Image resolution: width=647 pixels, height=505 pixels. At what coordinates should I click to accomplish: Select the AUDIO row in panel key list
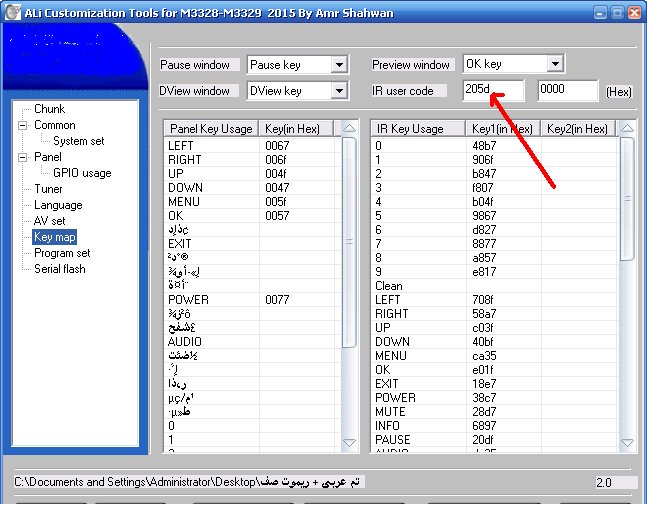pyautogui.click(x=253, y=342)
